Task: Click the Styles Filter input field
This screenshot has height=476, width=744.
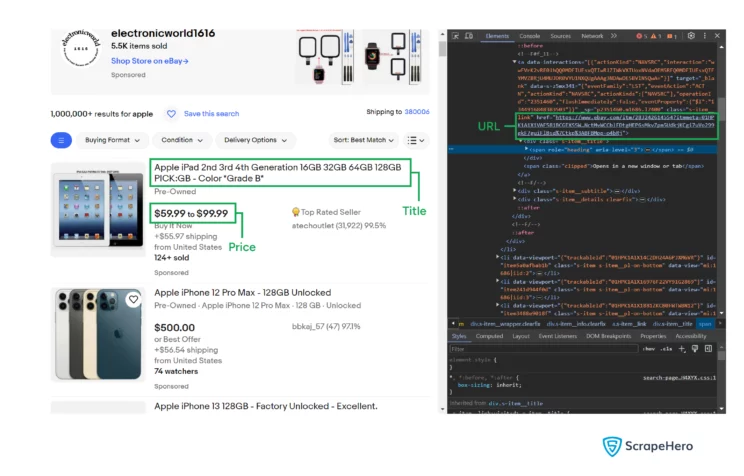Action: 543,349
